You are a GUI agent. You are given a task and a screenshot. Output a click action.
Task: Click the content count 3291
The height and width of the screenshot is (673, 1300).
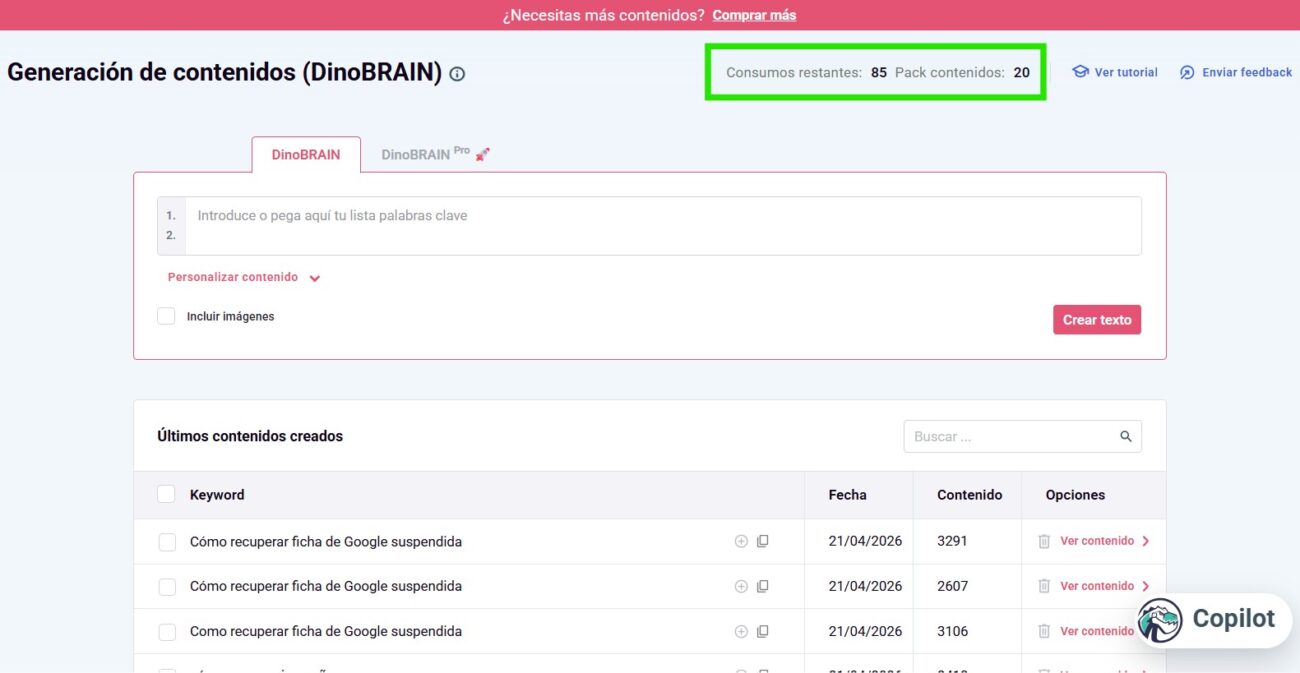(952, 541)
